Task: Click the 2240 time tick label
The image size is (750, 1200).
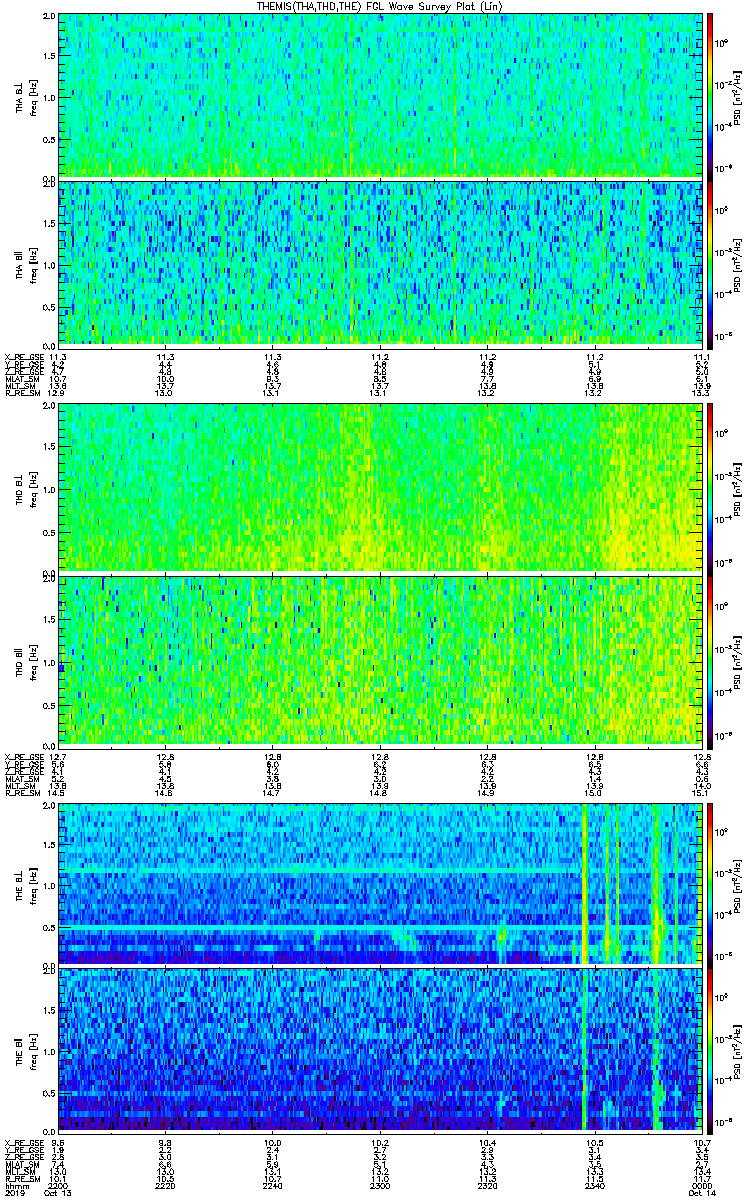Action: point(272,1184)
